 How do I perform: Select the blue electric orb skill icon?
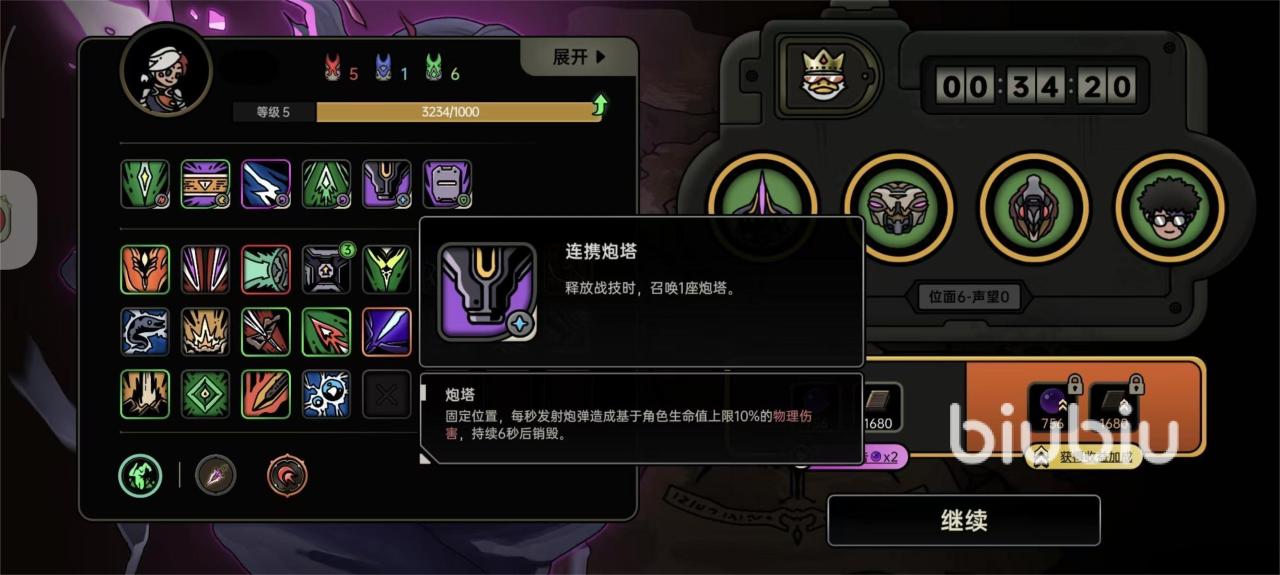(x=326, y=394)
